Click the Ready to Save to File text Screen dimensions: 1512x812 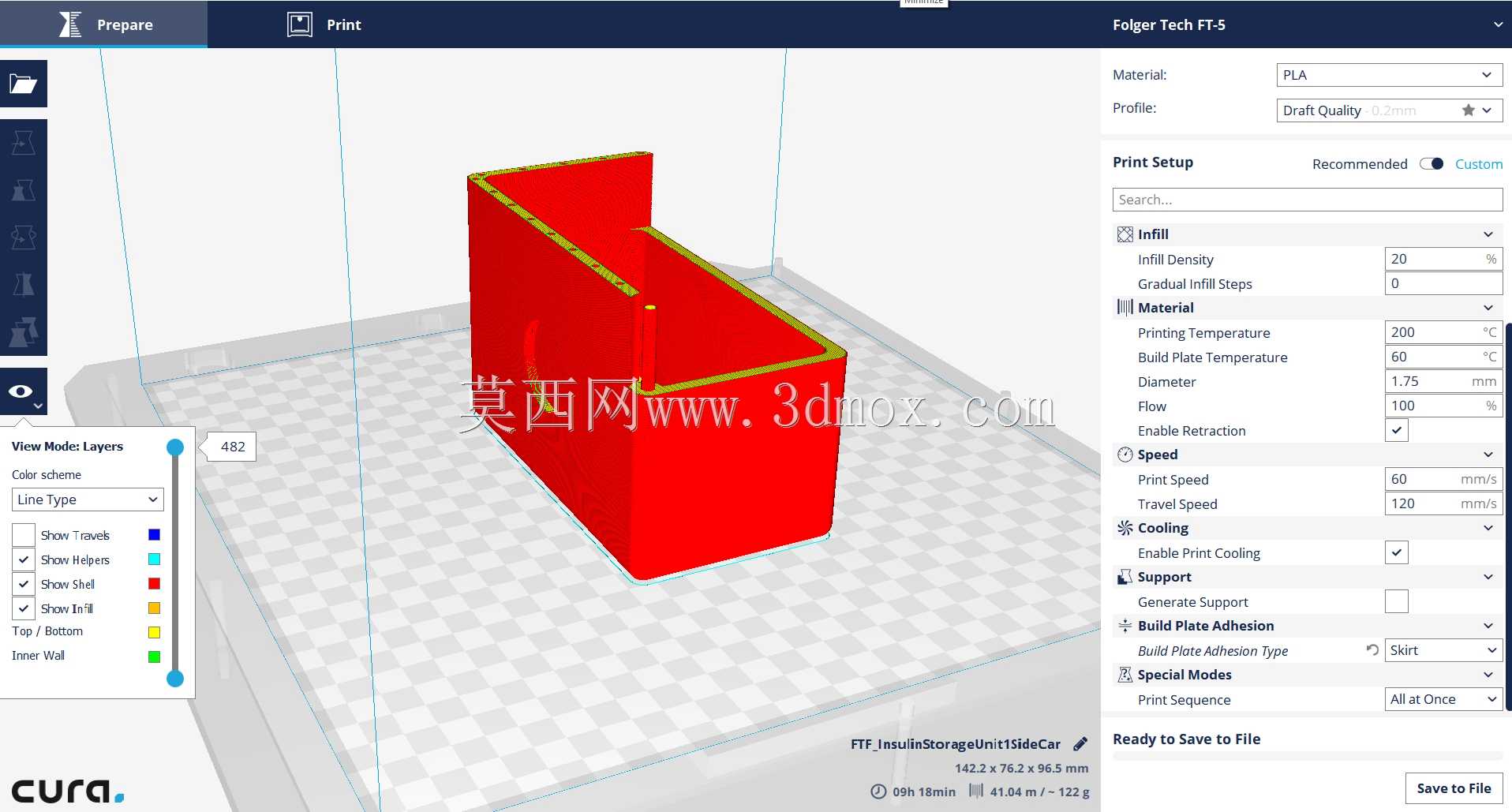(x=1186, y=739)
